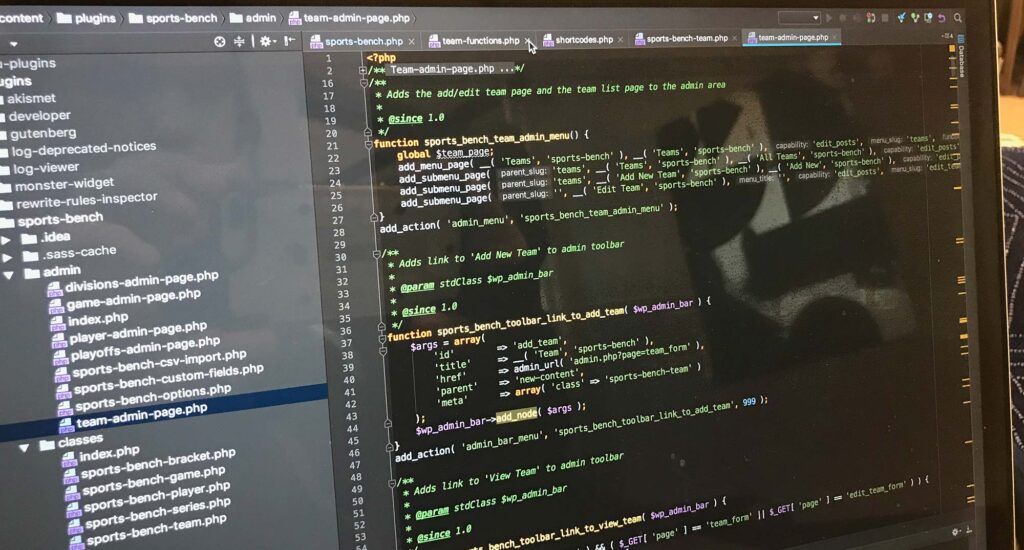Click highlighted add_node method call

516,415
